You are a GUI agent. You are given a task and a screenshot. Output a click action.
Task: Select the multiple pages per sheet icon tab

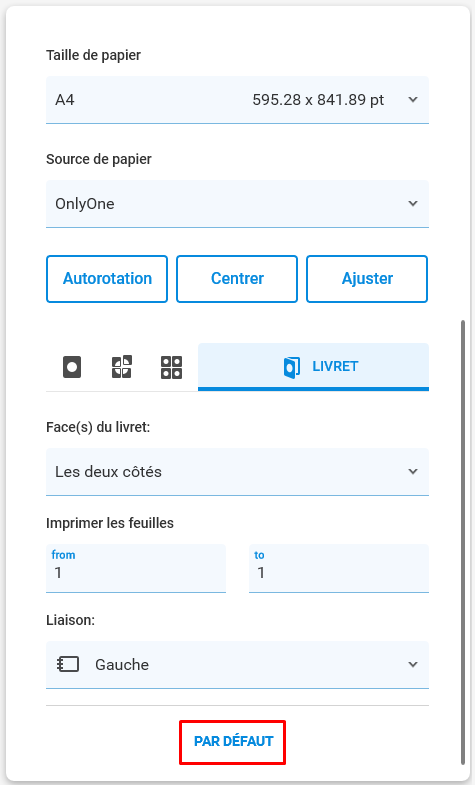tap(171, 367)
